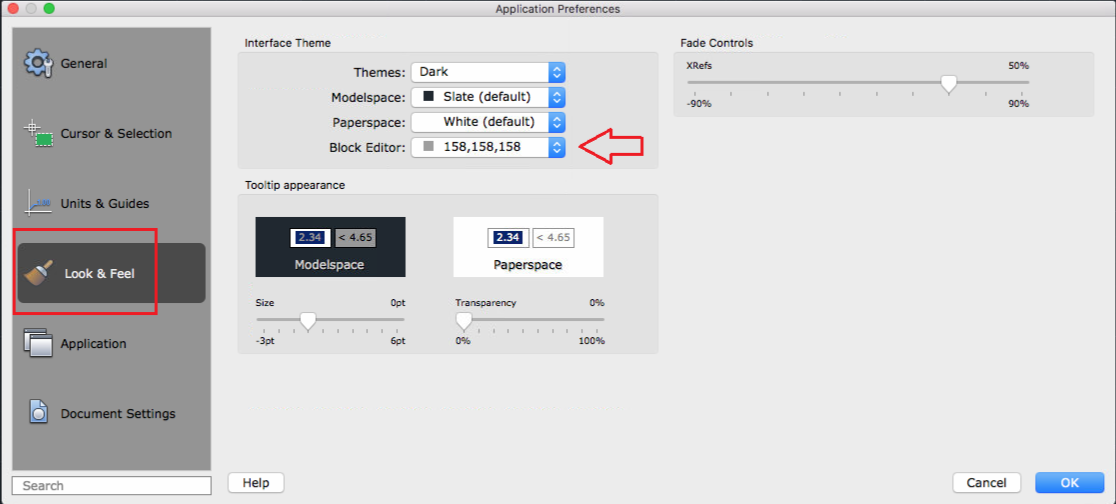
Task: Click the Document Settings page icon
Action: (x=38, y=413)
